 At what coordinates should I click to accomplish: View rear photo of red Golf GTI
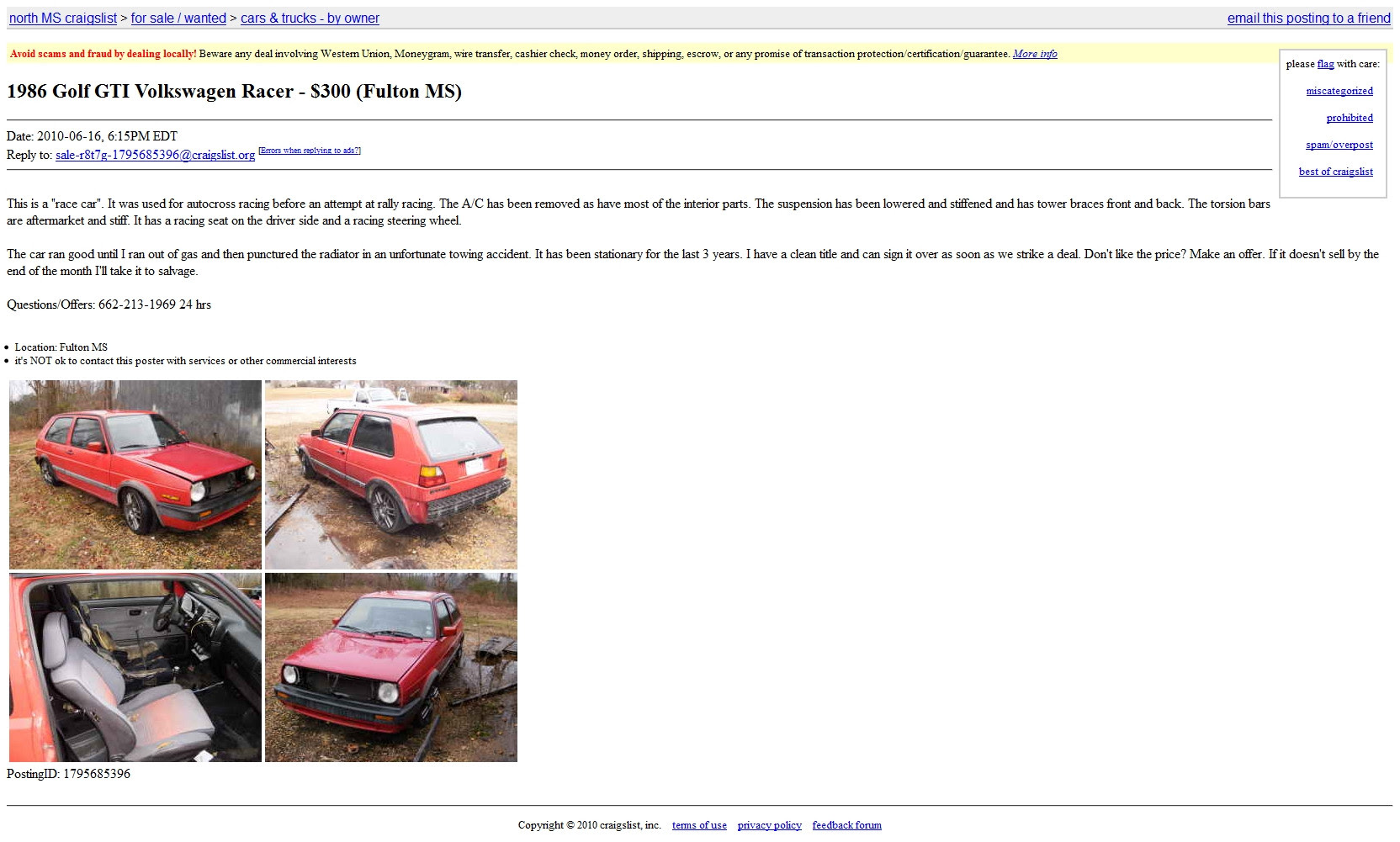(x=391, y=474)
